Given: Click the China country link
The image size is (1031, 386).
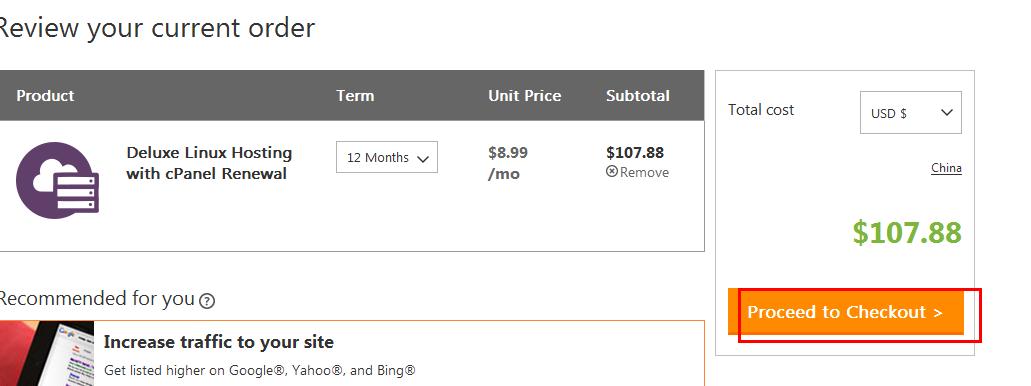Looking at the screenshot, I should [x=946, y=168].
